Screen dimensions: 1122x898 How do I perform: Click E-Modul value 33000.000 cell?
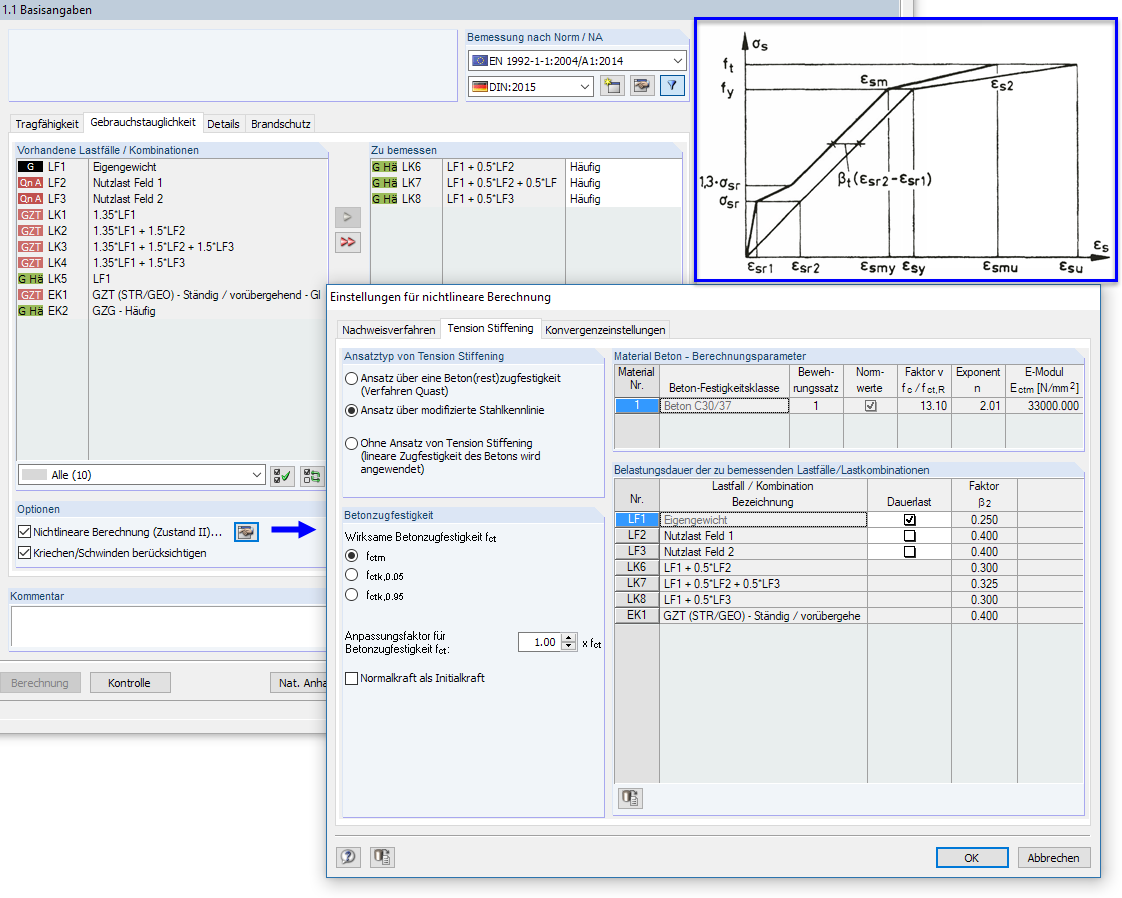[x=1044, y=406]
